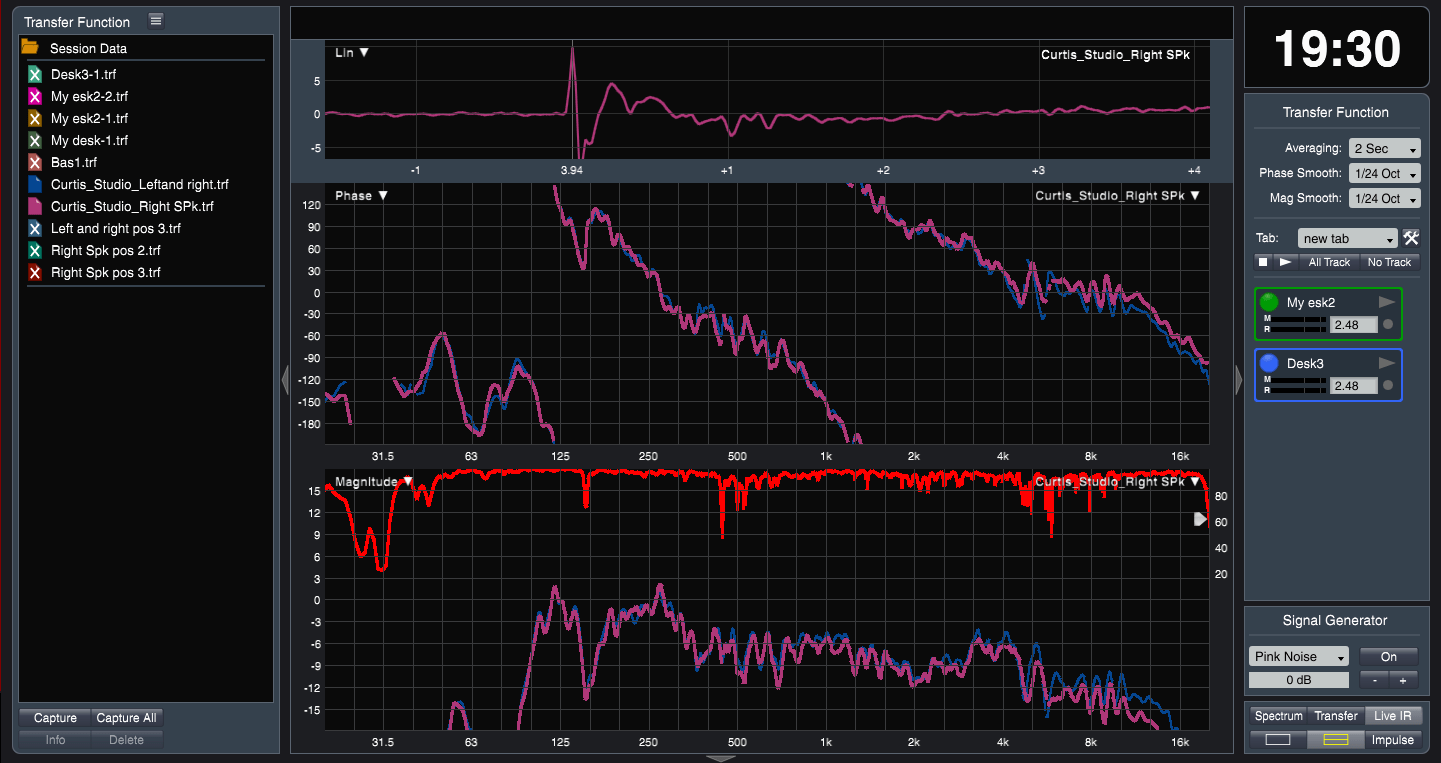
Task: Toggle the blue Desk3 measurement indicator
Action: [1270, 363]
